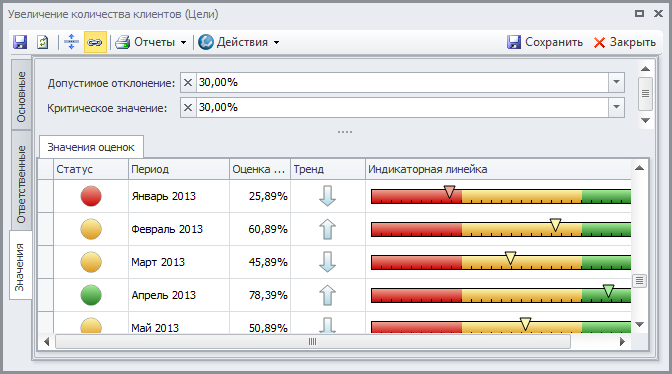
Task: Select the Значения оценок tab
Action: pos(91,147)
